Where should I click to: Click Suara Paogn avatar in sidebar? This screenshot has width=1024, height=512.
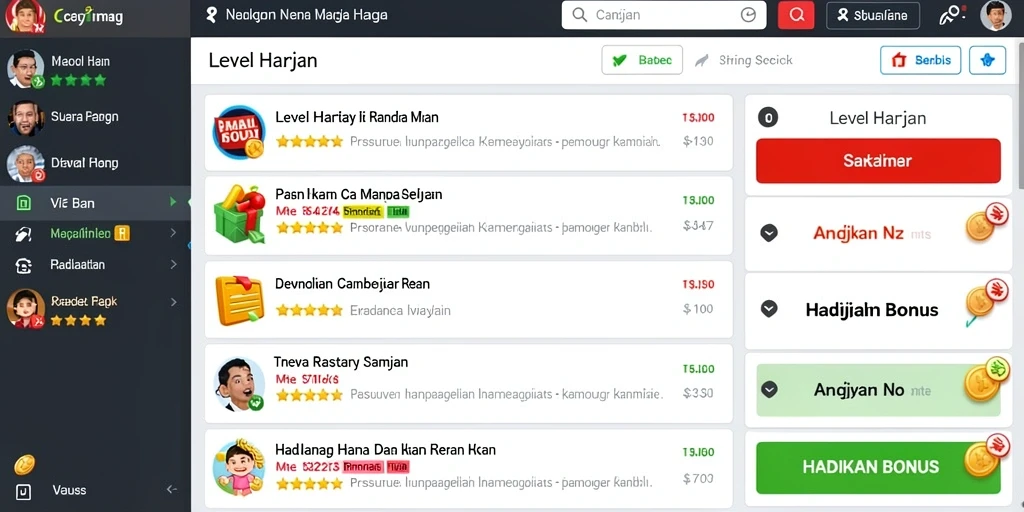(x=26, y=118)
